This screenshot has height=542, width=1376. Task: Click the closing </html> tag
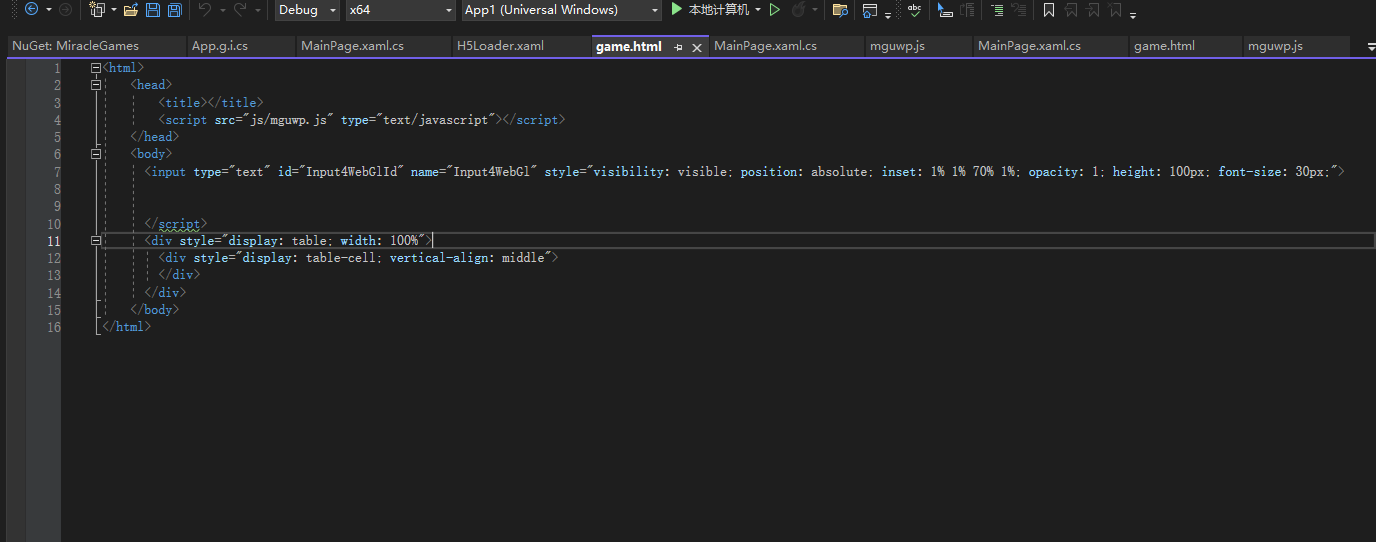(x=127, y=327)
